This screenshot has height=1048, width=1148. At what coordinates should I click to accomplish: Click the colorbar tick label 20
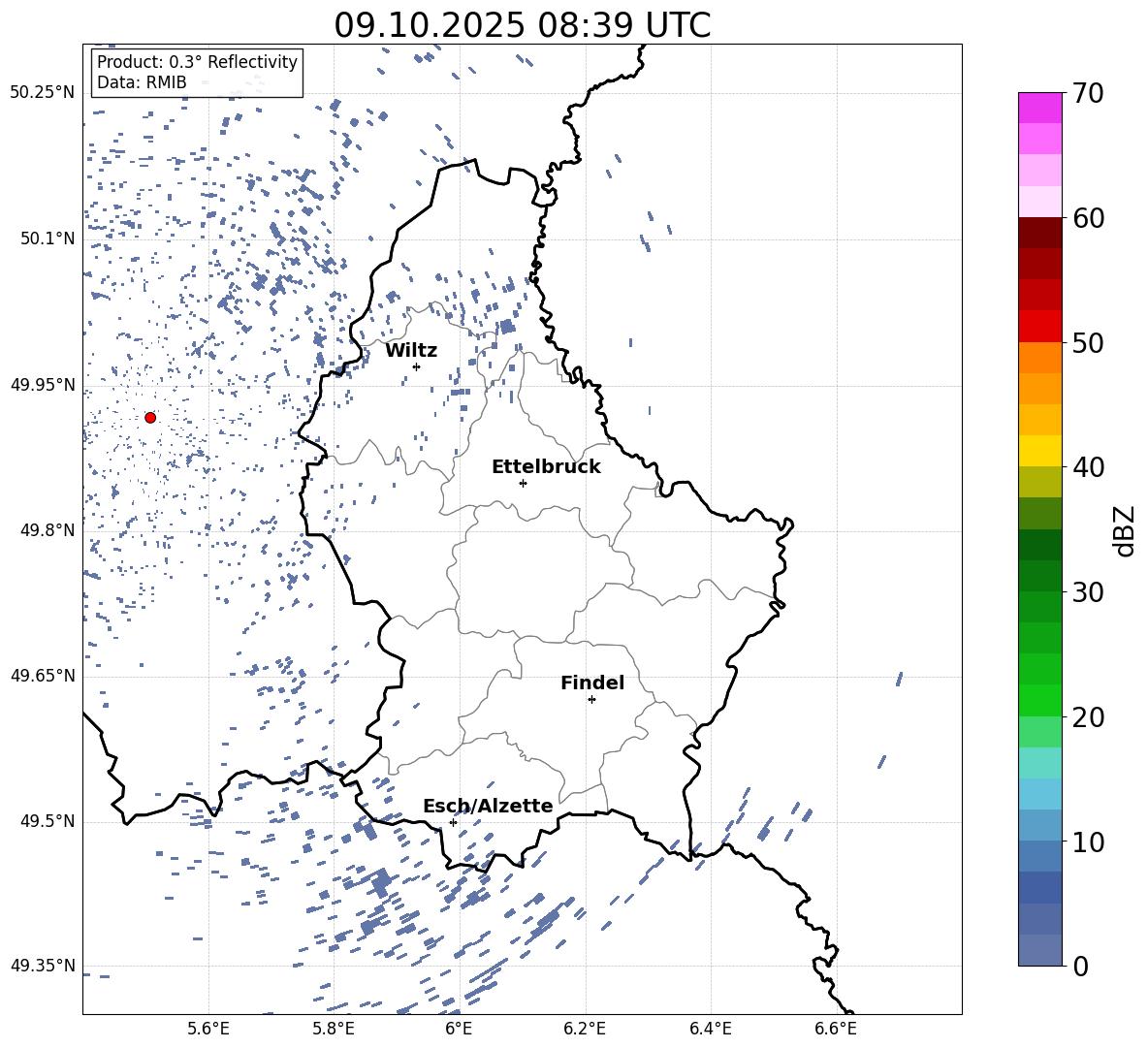point(1088,717)
